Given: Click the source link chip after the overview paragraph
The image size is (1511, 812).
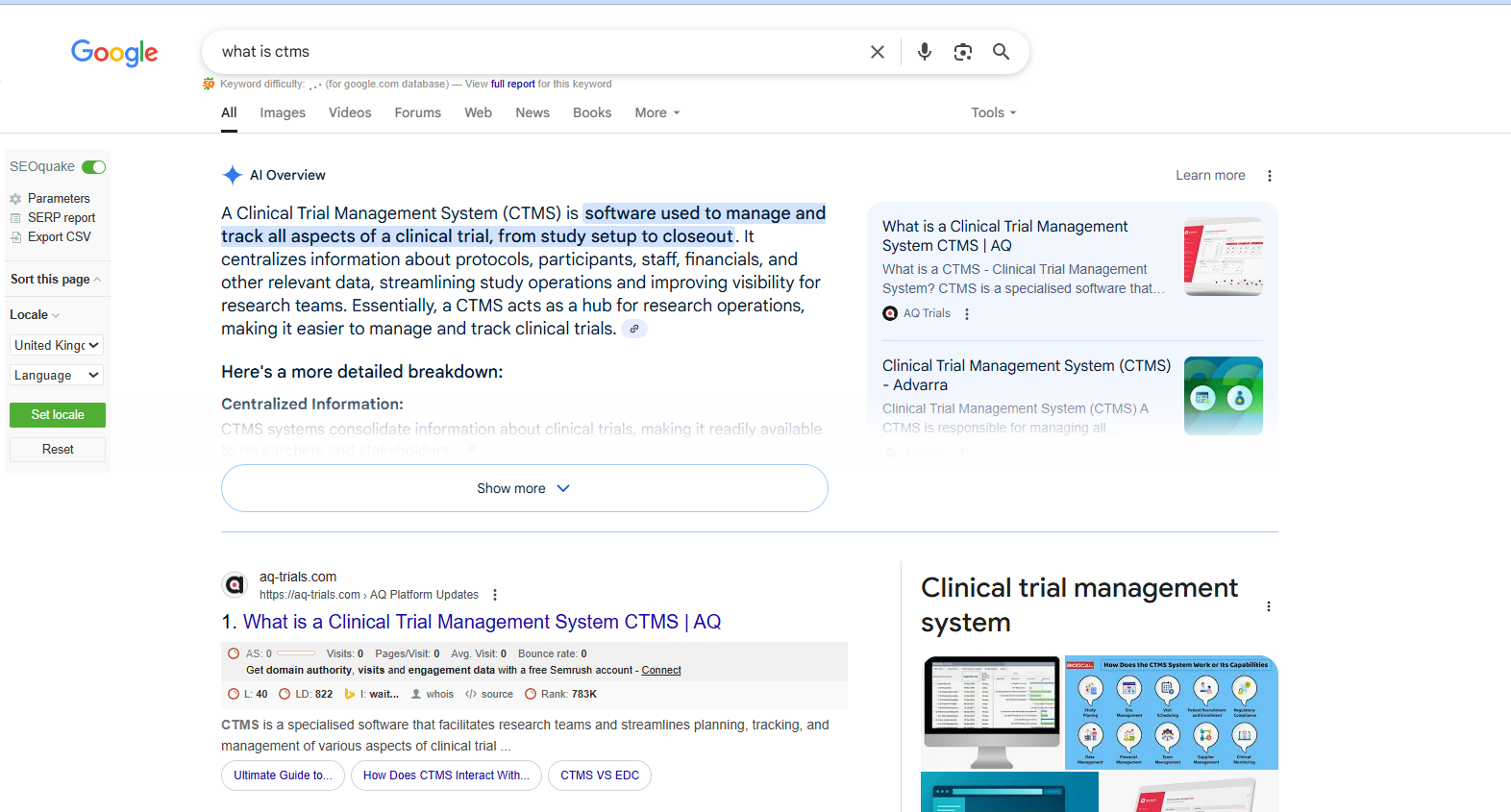Looking at the screenshot, I should (x=634, y=329).
